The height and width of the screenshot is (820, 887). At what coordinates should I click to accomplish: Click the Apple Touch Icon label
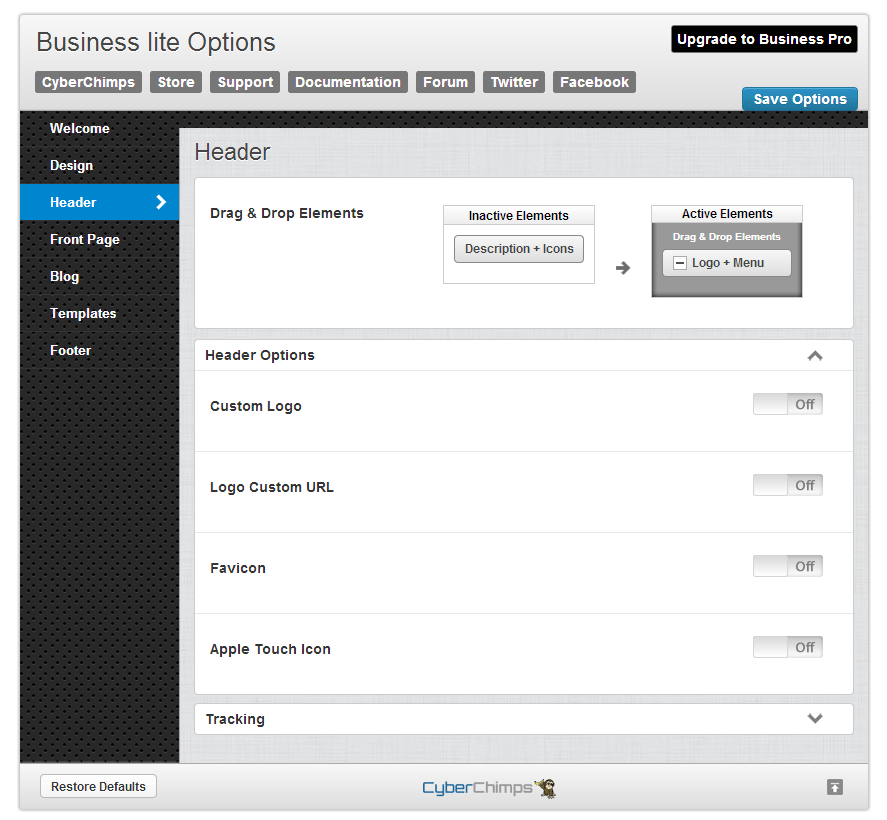pyautogui.click(x=270, y=649)
